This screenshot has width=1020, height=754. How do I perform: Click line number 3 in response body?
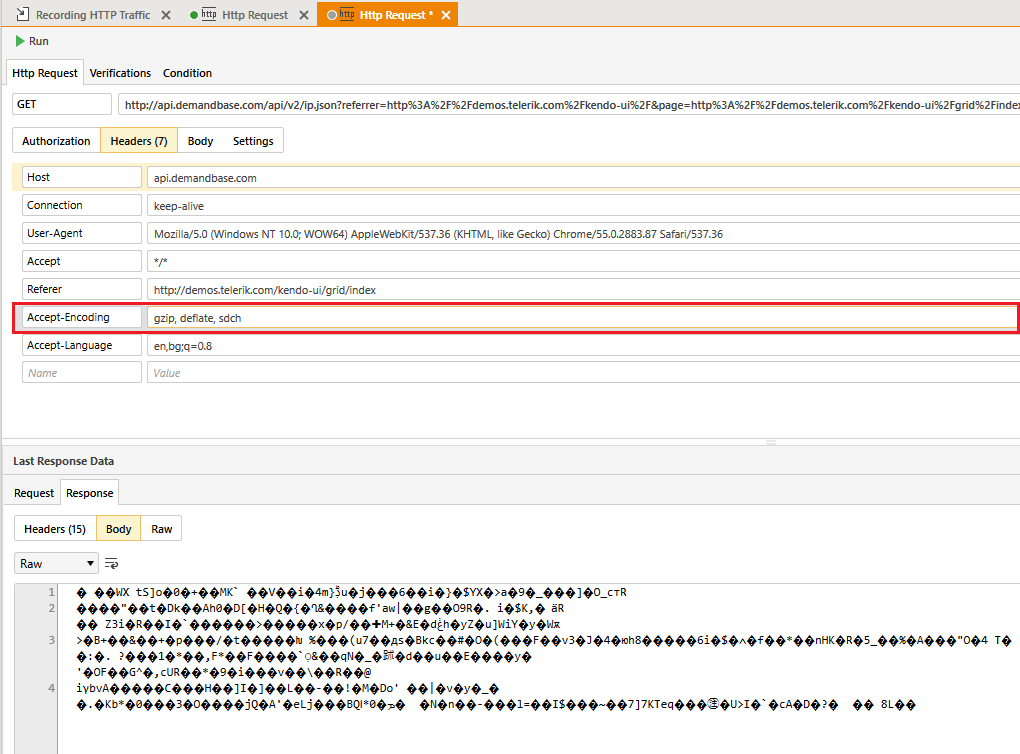coord(51,640)
